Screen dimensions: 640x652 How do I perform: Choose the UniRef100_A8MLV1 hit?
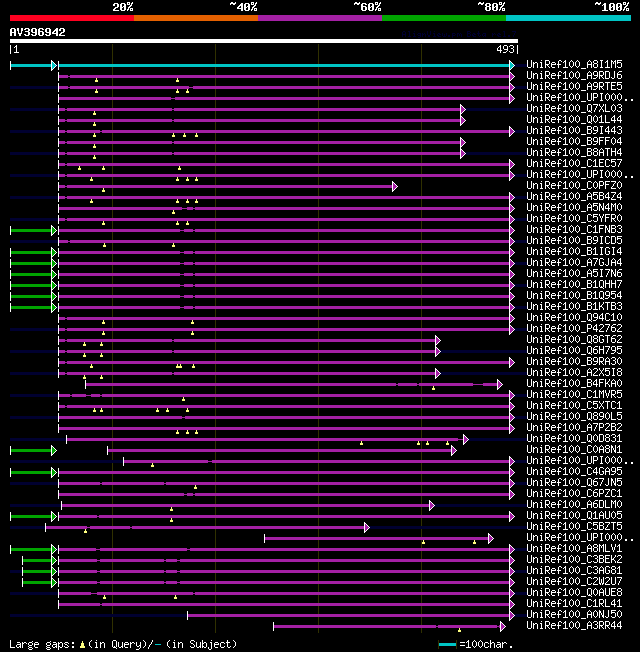point(574,548)
